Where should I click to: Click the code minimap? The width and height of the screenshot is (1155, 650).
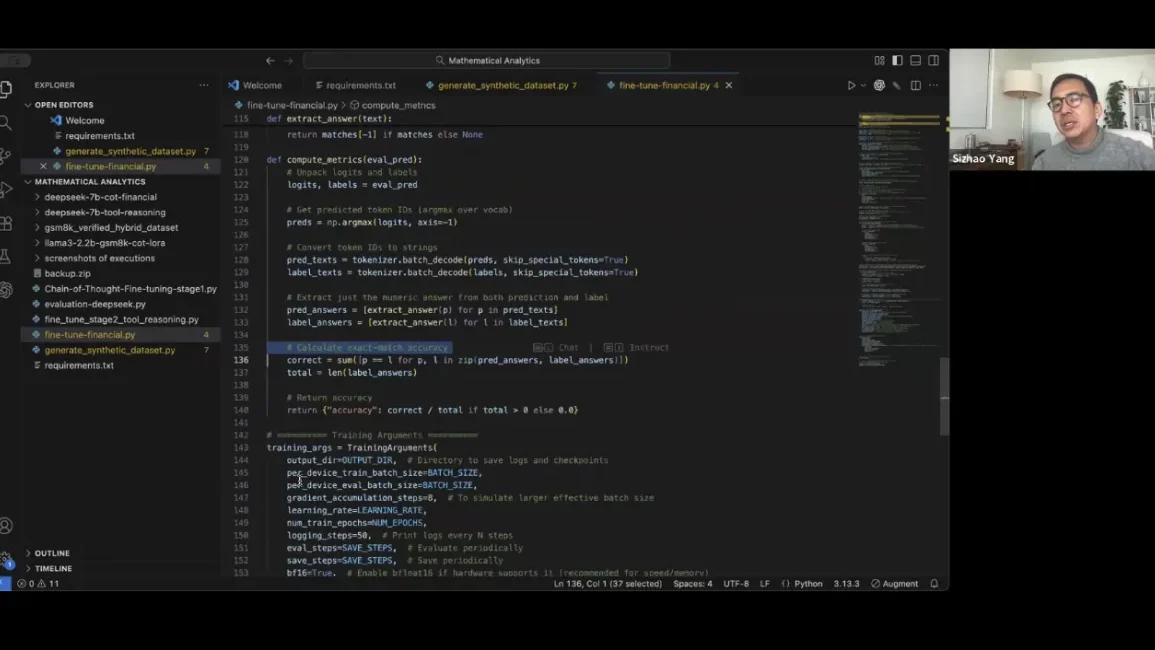[898, 240]
